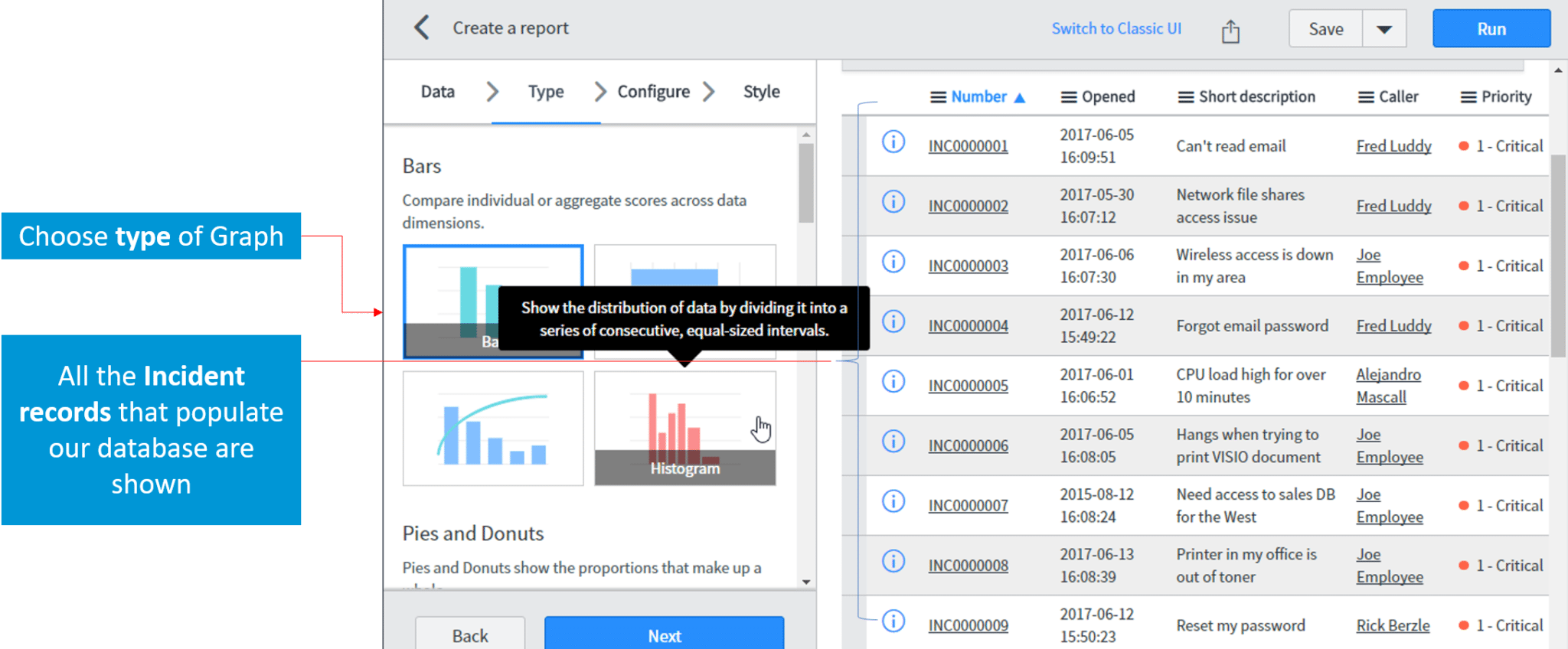Click the 'Pies and Donuts' section heading

pyautogui.click(x=473, y=533)
